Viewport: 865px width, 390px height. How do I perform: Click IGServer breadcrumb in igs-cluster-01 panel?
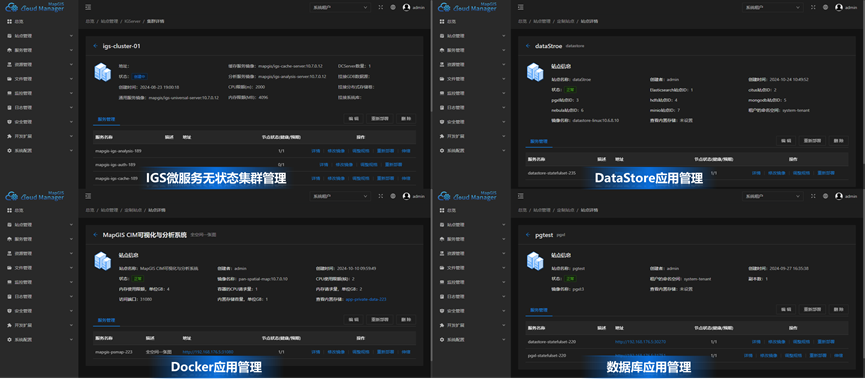133,21
